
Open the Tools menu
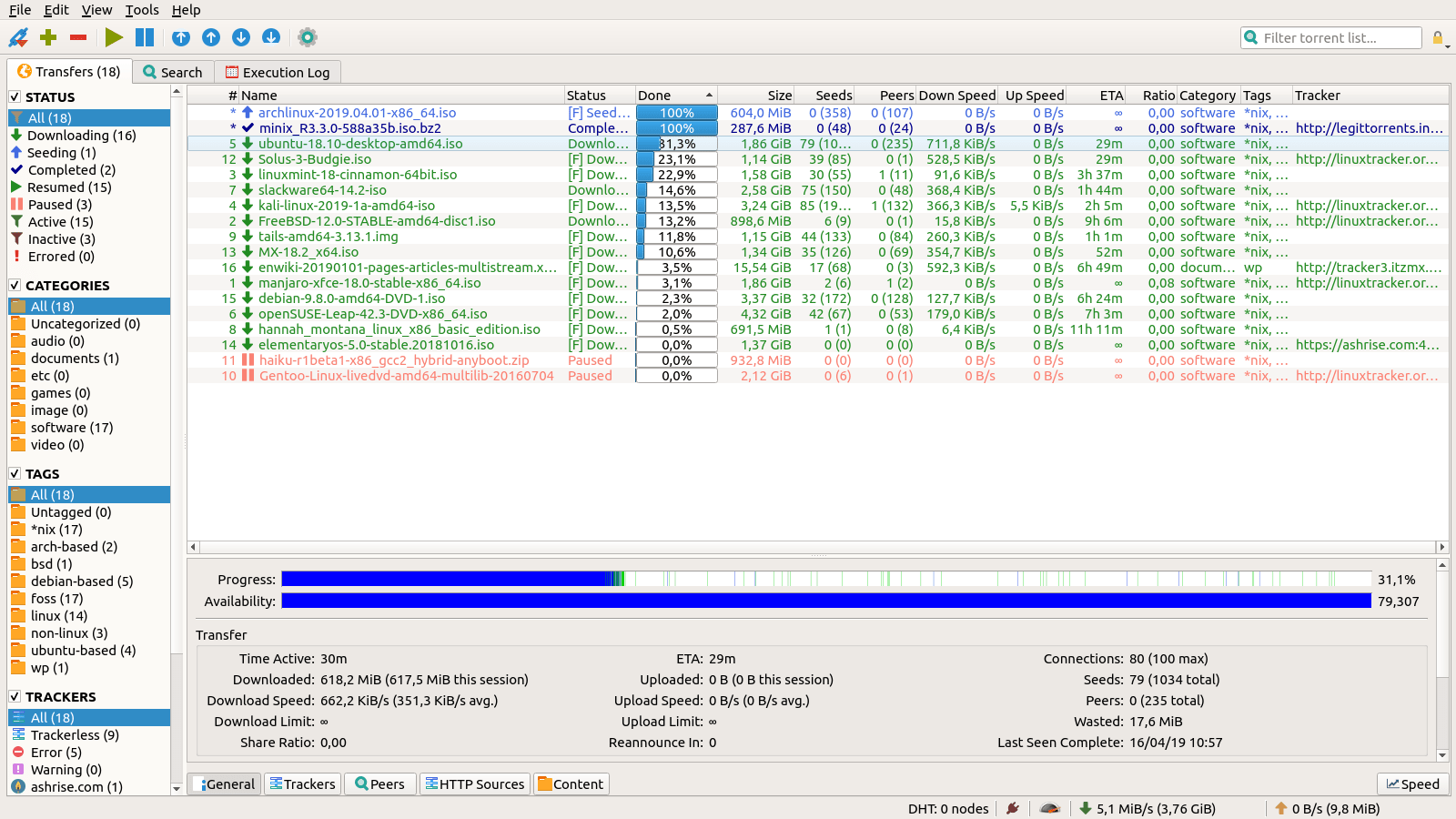coord(142,10)
